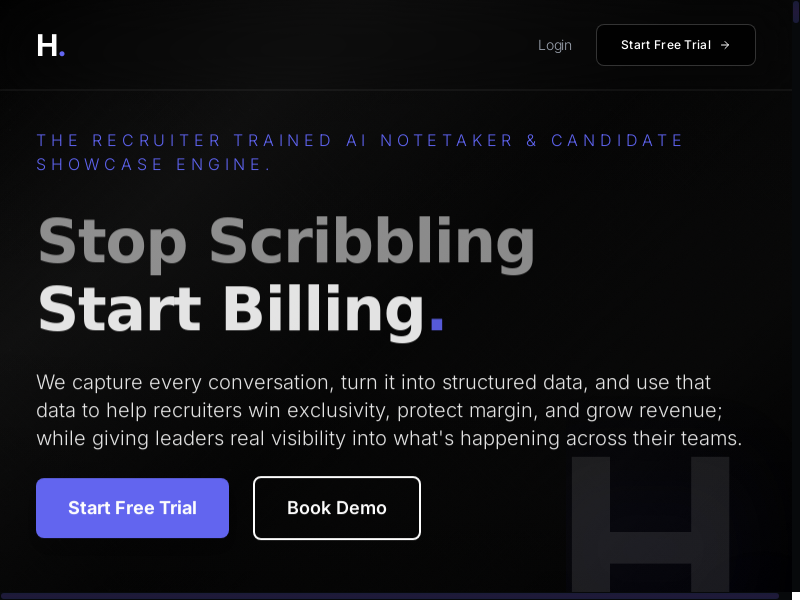Click the purple period after "Start Billing"

tap(436, 325)
